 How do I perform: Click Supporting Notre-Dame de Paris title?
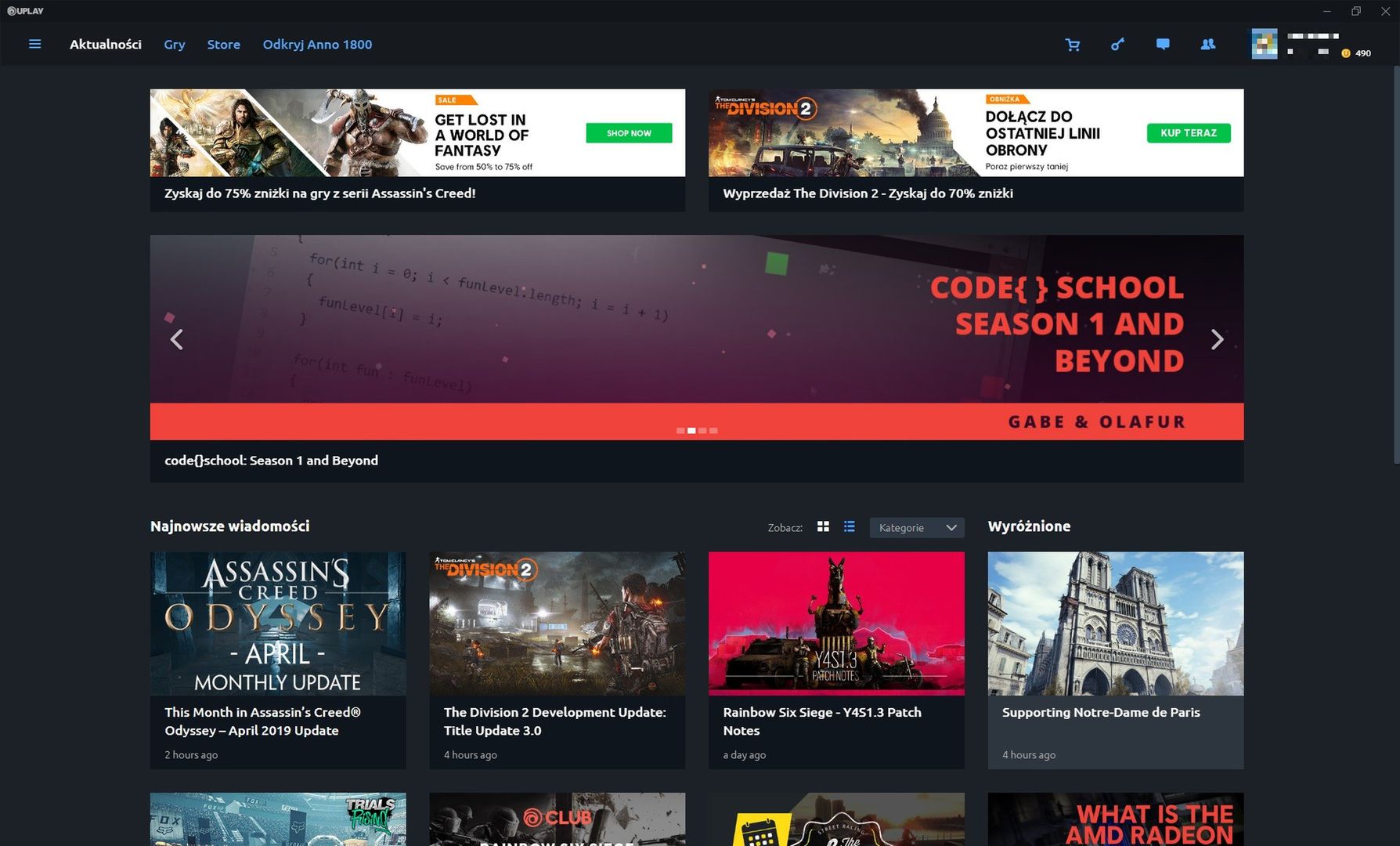click(1101, 712)
